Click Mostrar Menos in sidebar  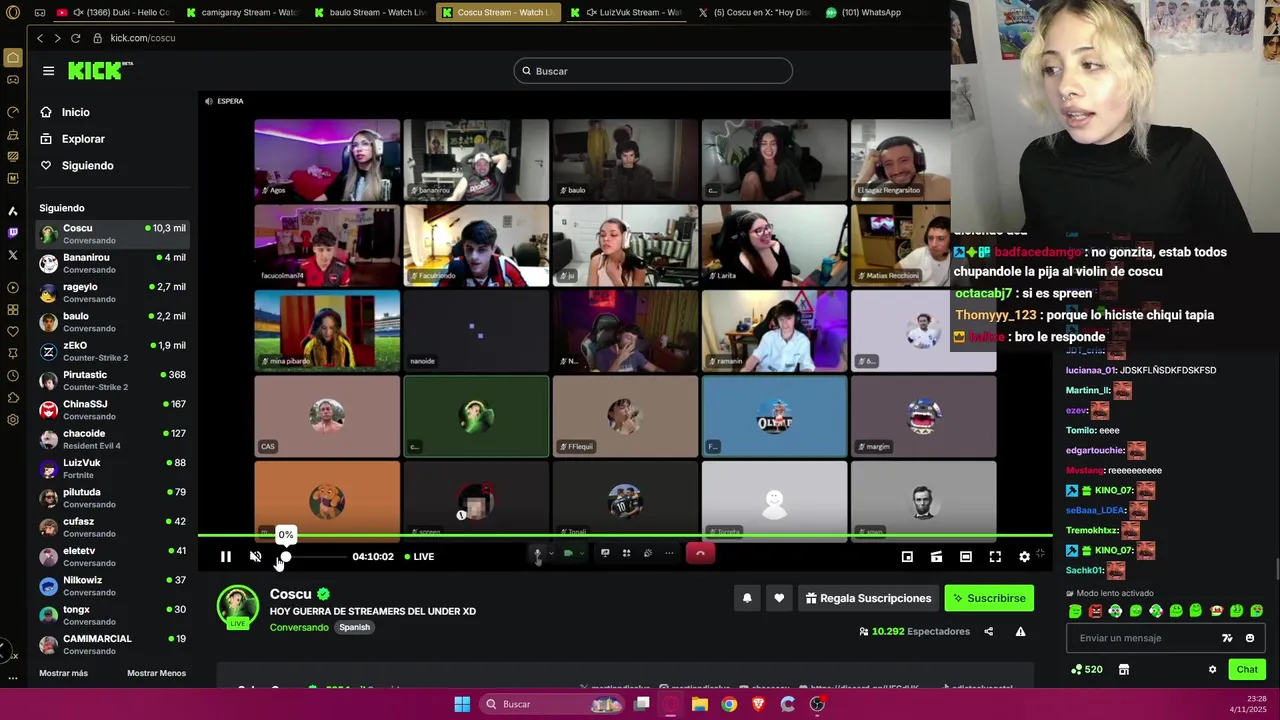pos(156,673)
